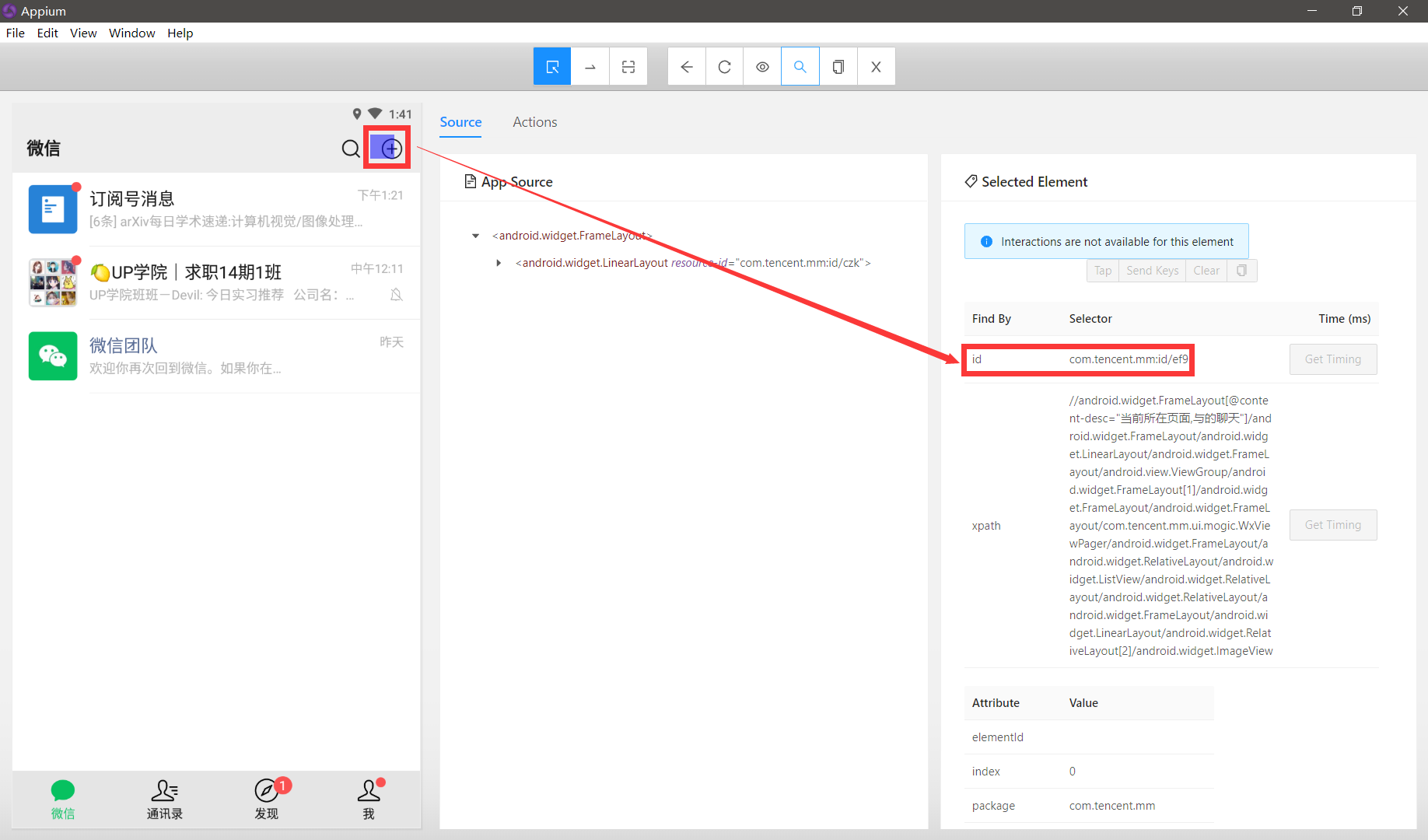Copy XML source to clipboard
This screenshot has height=840, width=1428.
pos(838,67)
